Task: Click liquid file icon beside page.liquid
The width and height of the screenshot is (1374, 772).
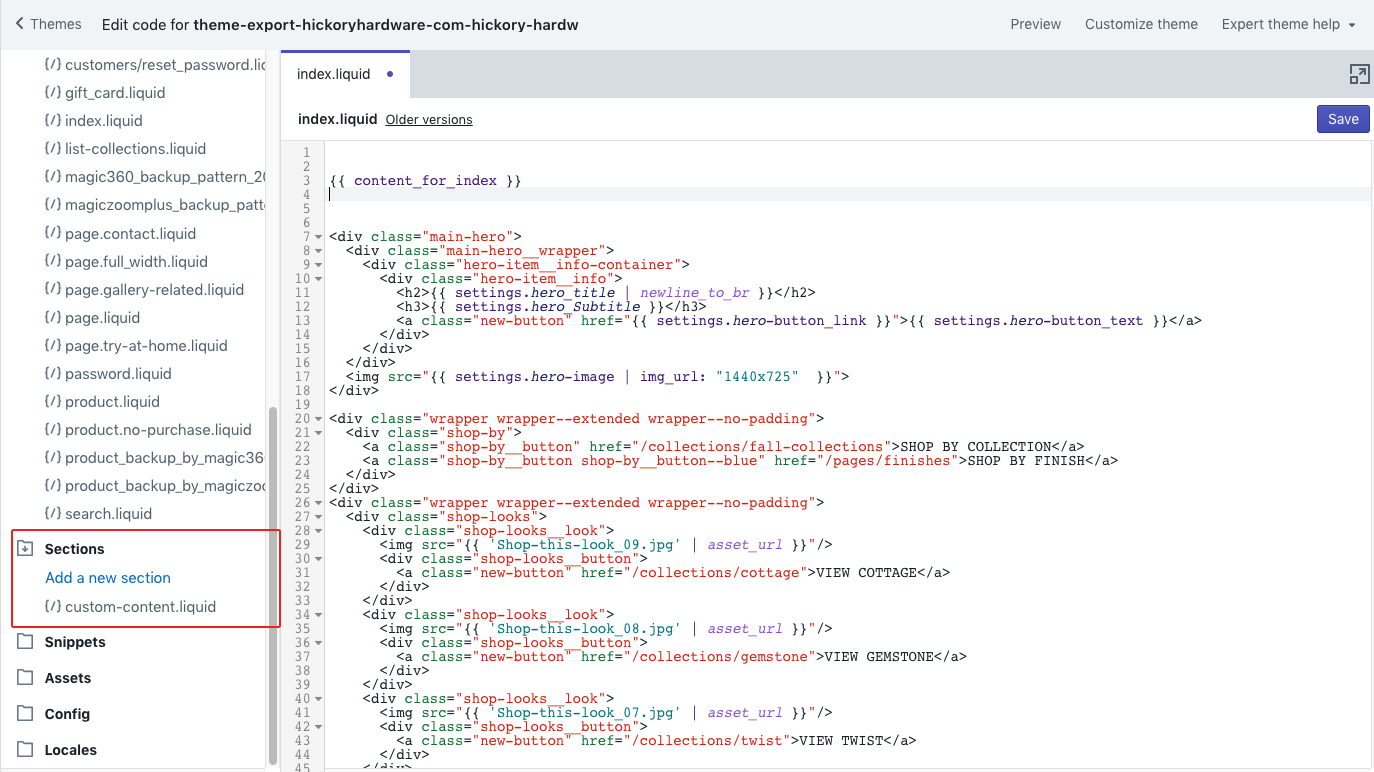Action: (x=53, y=317)
